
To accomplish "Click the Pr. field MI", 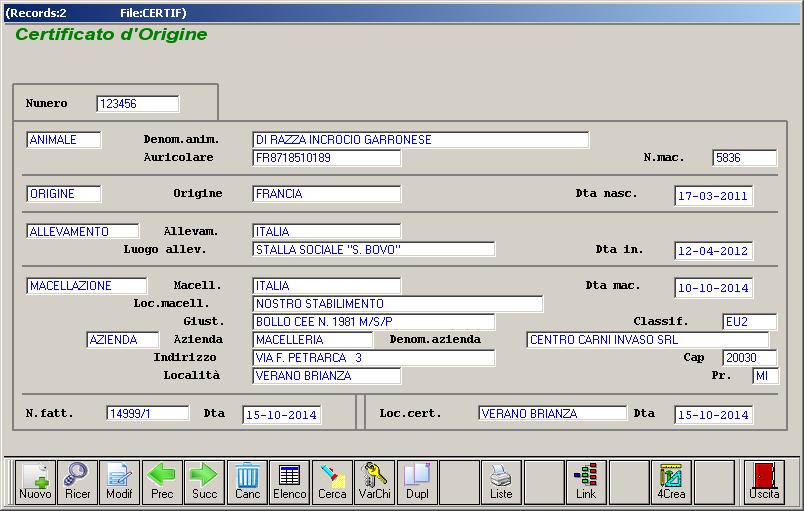I will 766,375.
